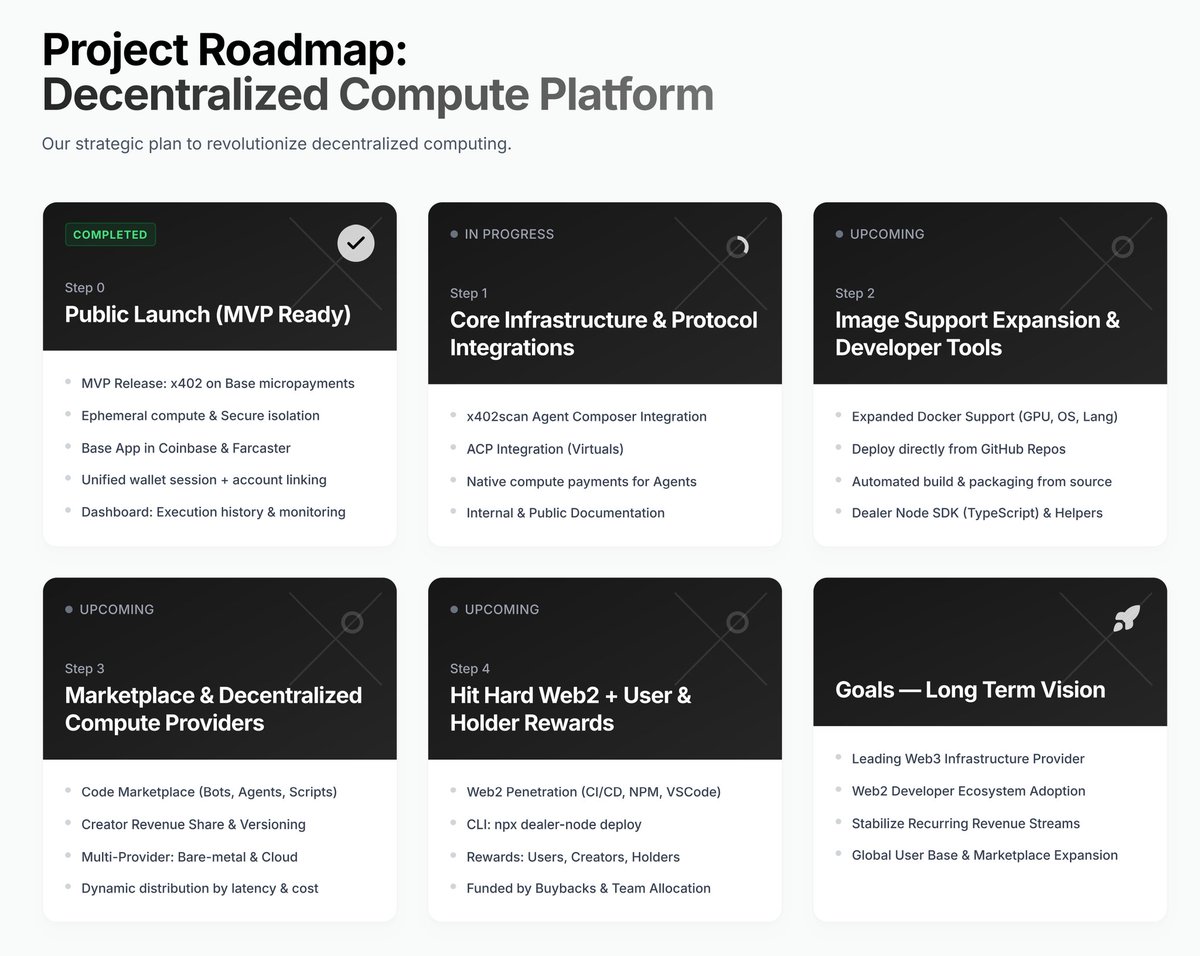
Task: Click Ephemeral compute & Secure isolation item
Action: click(201, 415)
